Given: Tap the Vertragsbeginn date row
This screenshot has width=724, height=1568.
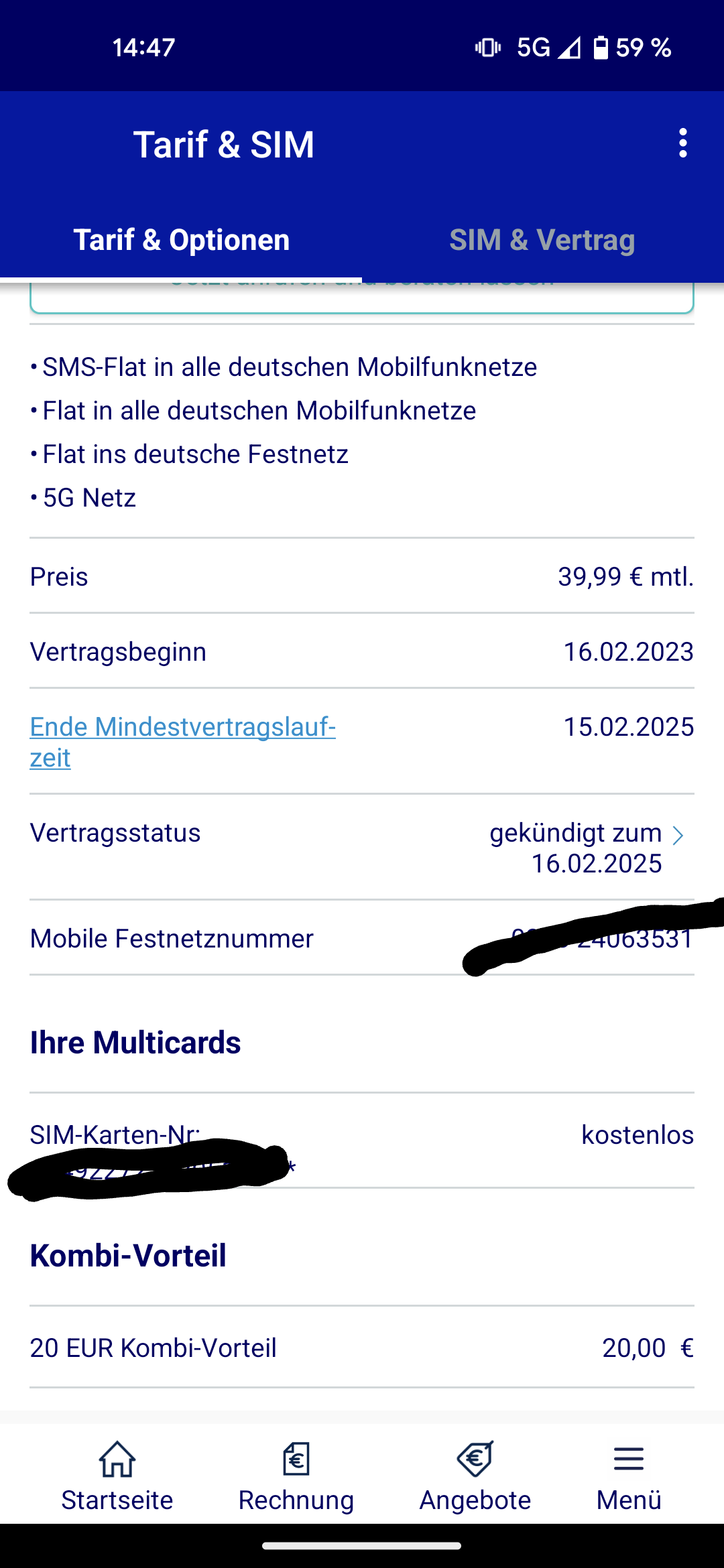Looking at the screenshot, I should pyautogui.click(x=362, y=651).
